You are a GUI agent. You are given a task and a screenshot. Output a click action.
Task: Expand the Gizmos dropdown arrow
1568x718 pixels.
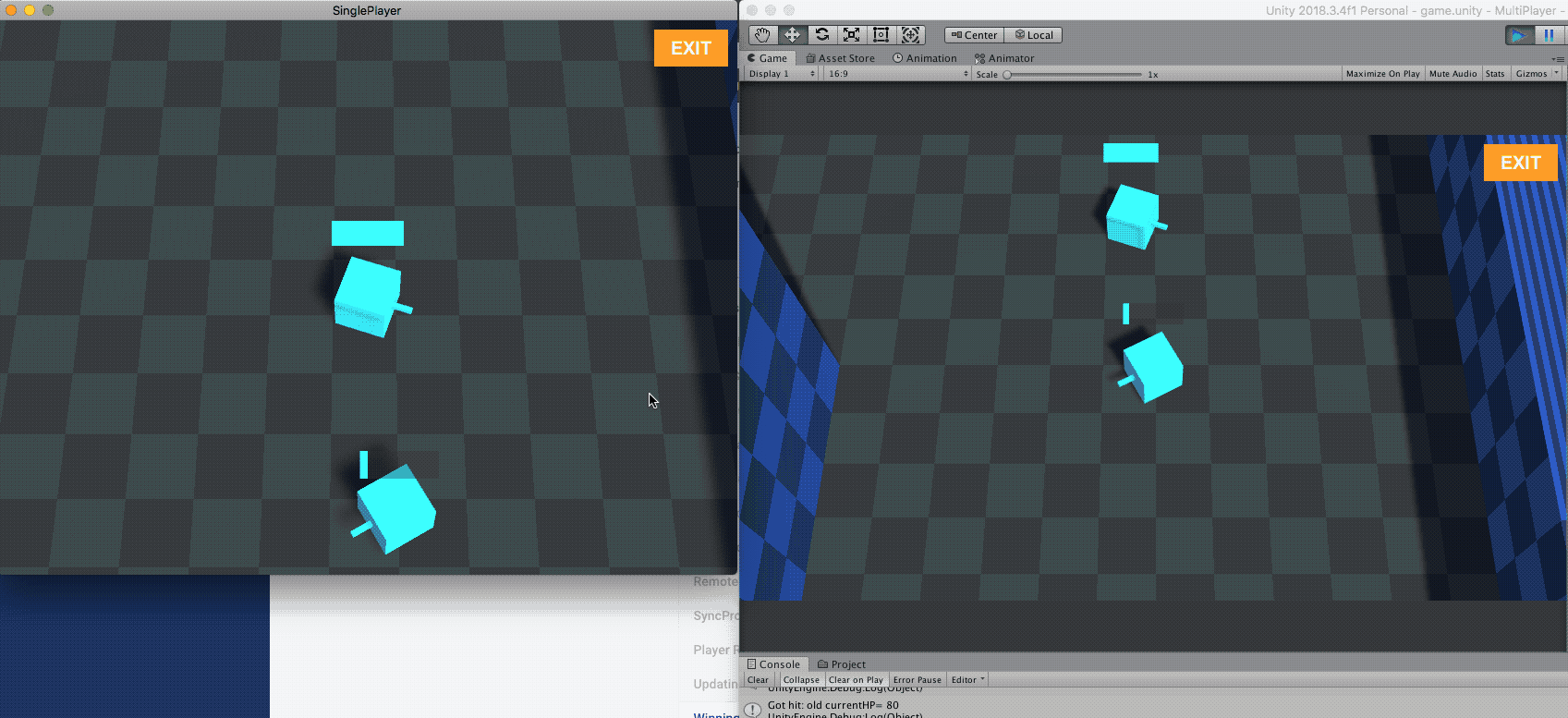click(x=1556, y=73)
